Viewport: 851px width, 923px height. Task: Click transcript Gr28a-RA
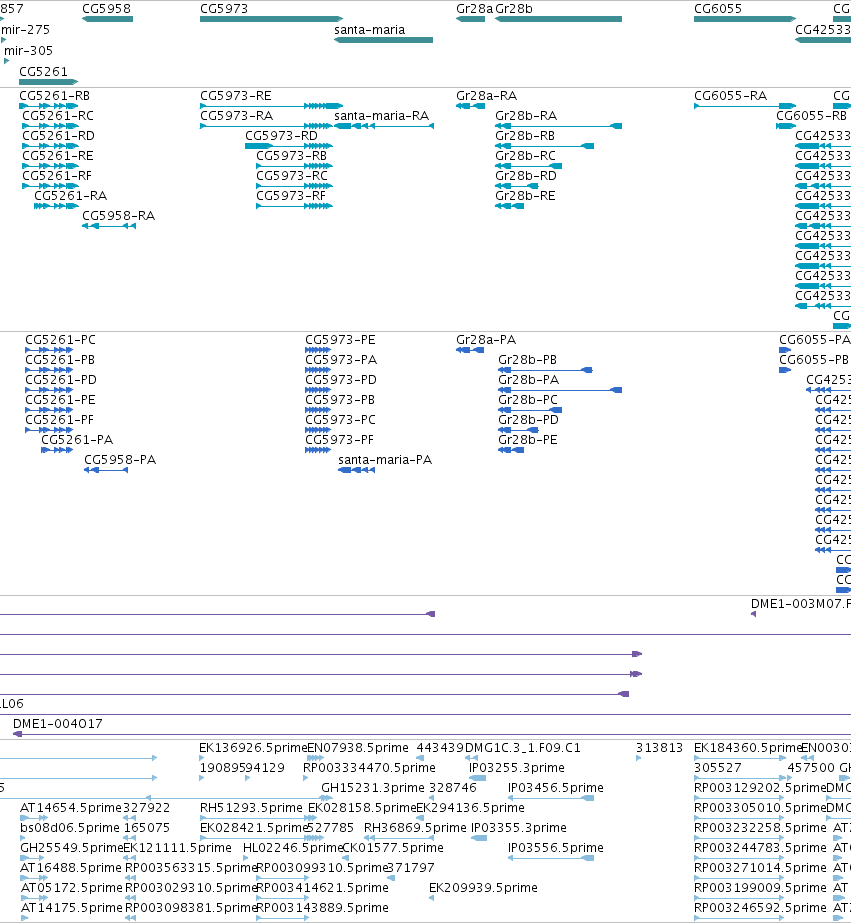pyautogui.click(x=486, y=96)
